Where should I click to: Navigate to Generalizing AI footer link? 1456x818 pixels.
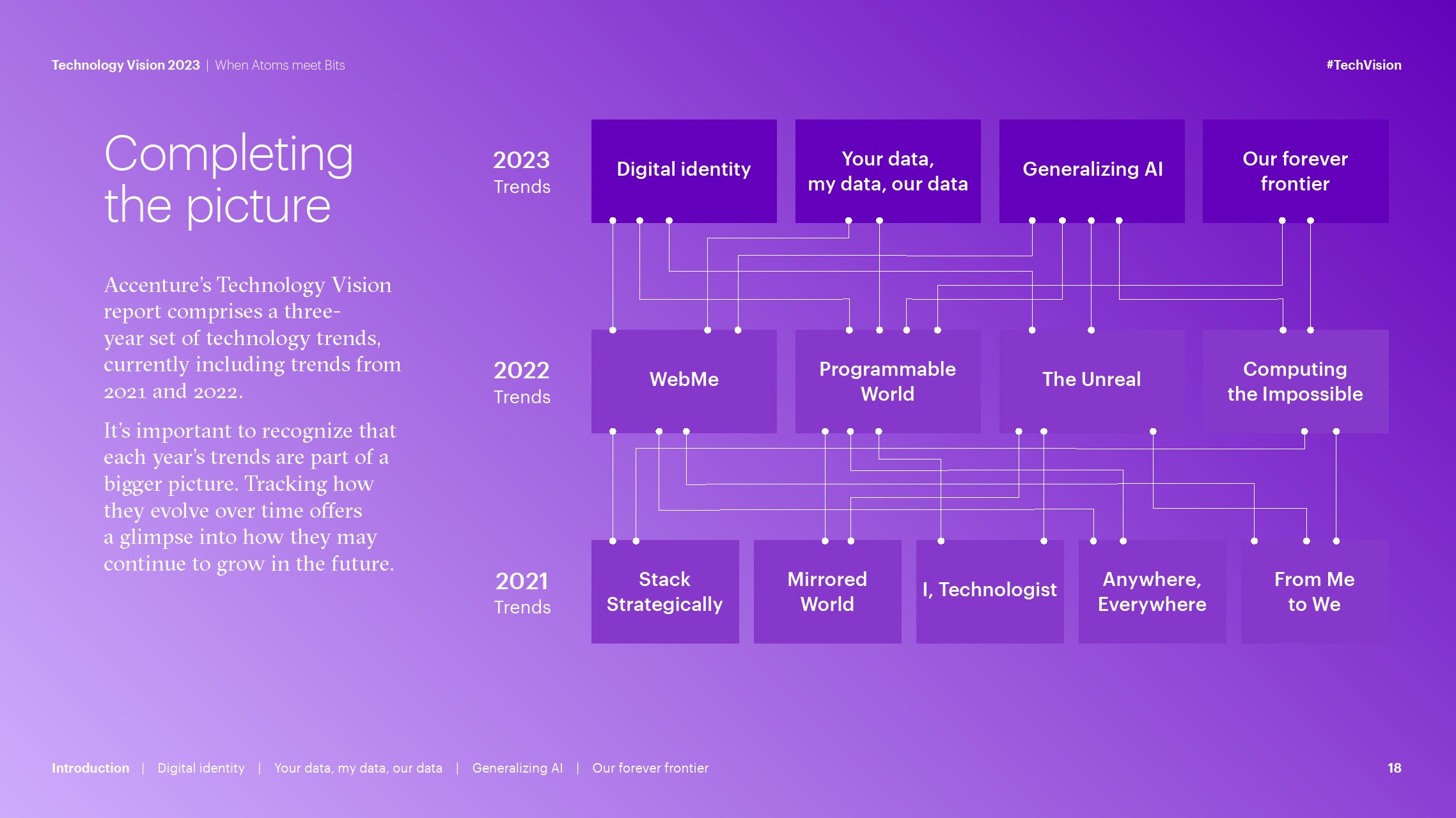point(517,768)
